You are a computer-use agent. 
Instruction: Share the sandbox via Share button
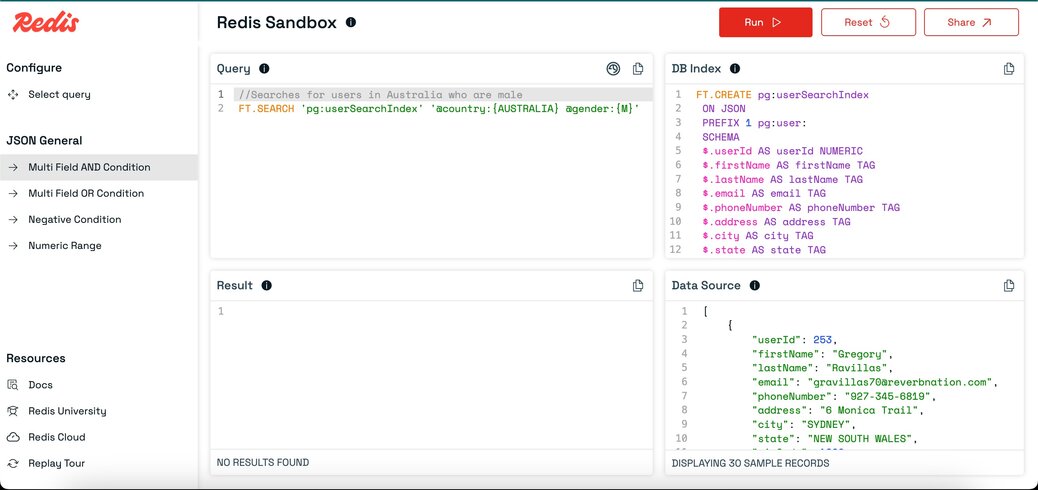point(971,23)
